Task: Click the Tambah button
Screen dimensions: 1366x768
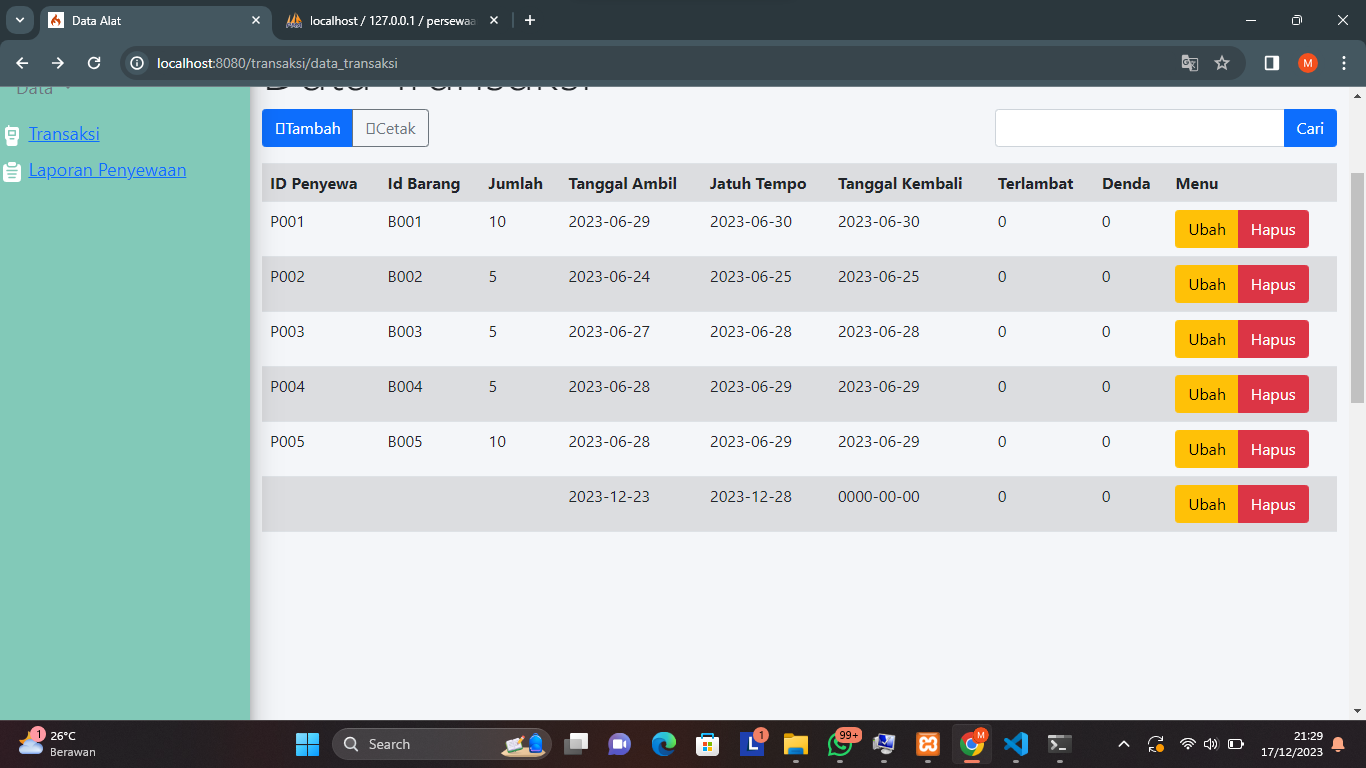Action: click(307, 128)
